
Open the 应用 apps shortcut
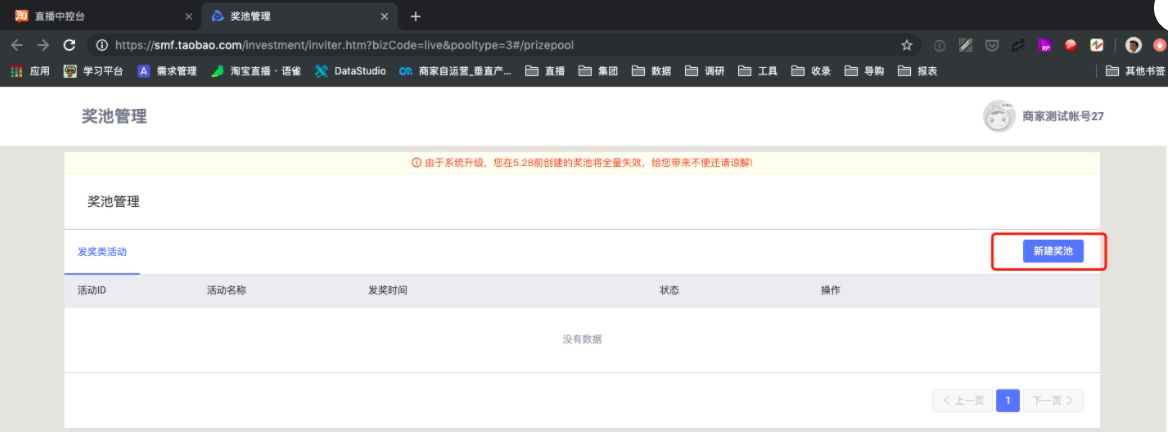pos(30,72)
